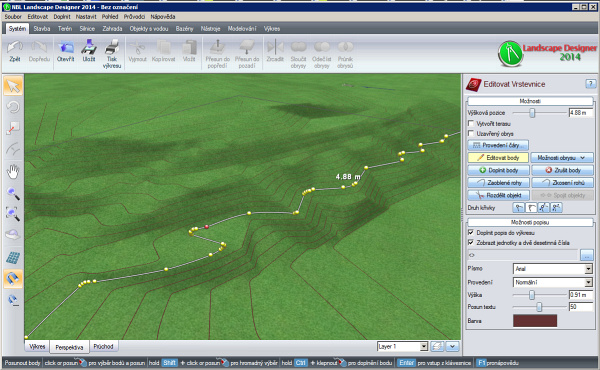This screenshot has width=600, height=370.
Task: Select the arrow pointer tool
Action: 13,86
